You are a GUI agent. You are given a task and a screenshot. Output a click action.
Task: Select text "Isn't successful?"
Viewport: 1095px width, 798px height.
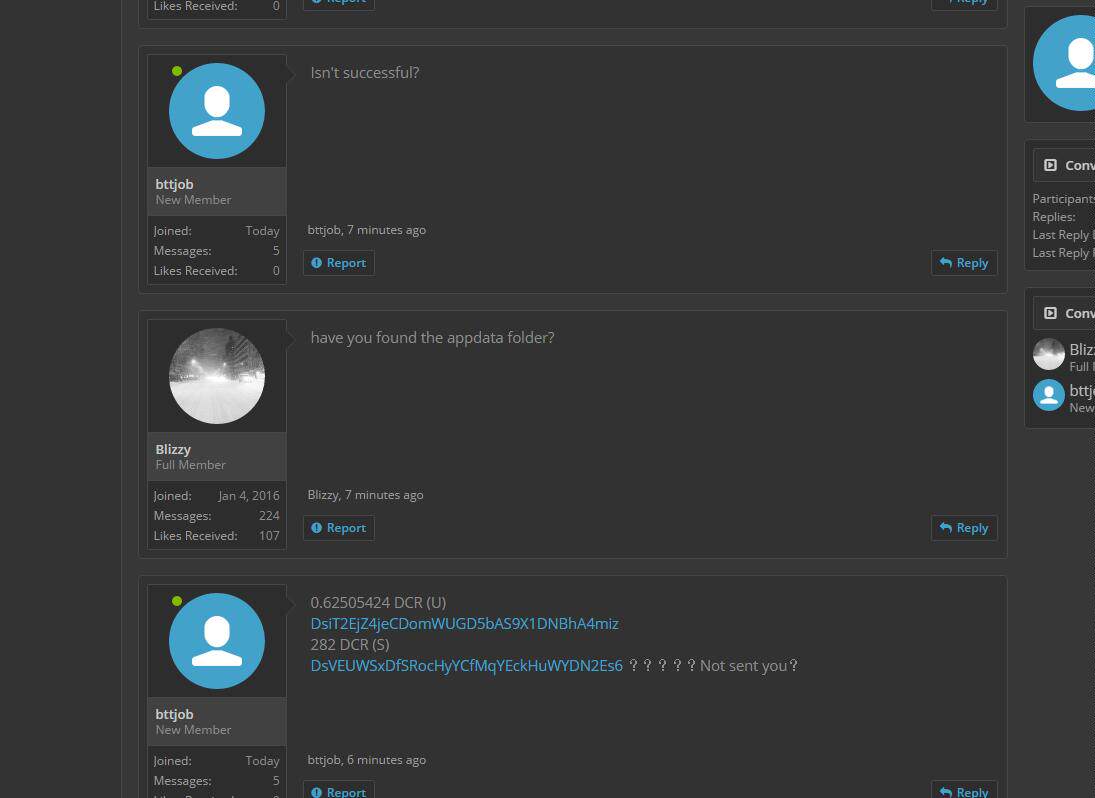pos(365,73)
